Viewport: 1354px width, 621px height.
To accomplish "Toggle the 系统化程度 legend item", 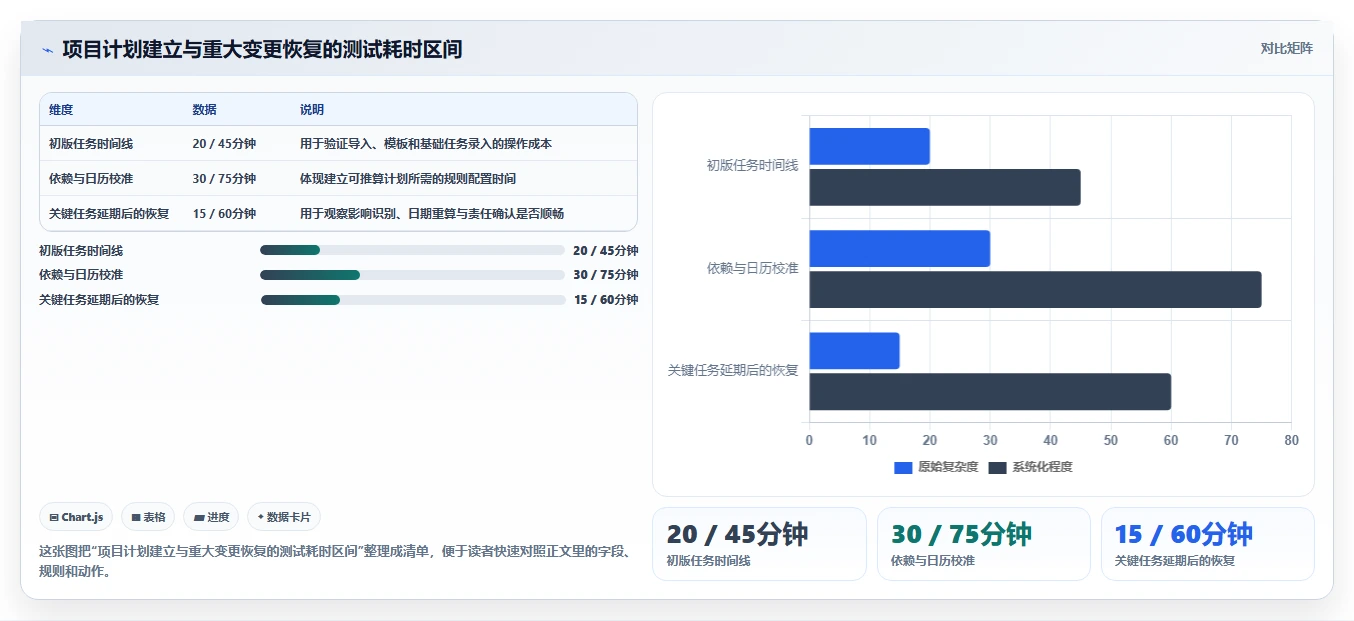I will coord(1030,467).
